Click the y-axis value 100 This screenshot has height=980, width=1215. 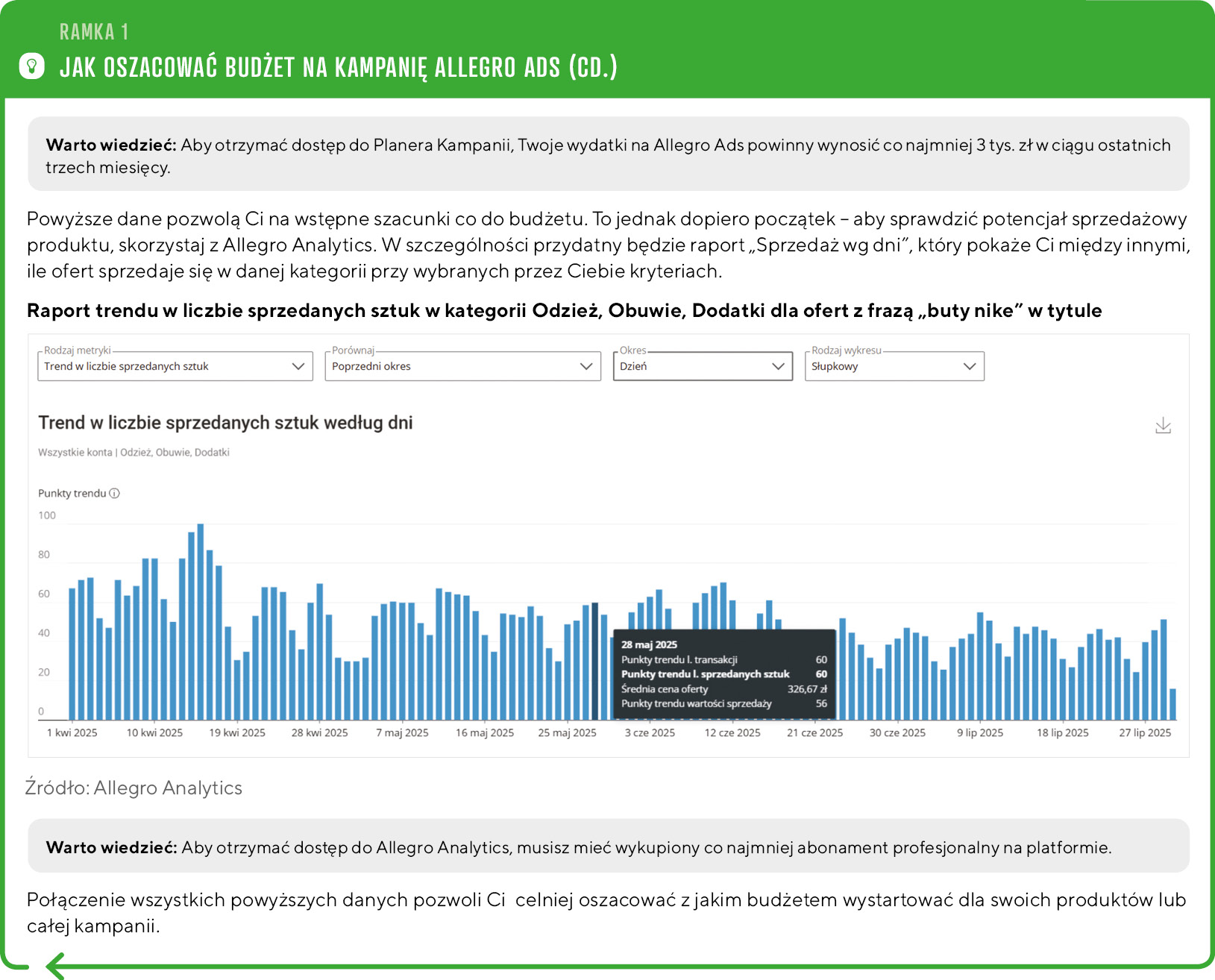click(x=47, y=515)
